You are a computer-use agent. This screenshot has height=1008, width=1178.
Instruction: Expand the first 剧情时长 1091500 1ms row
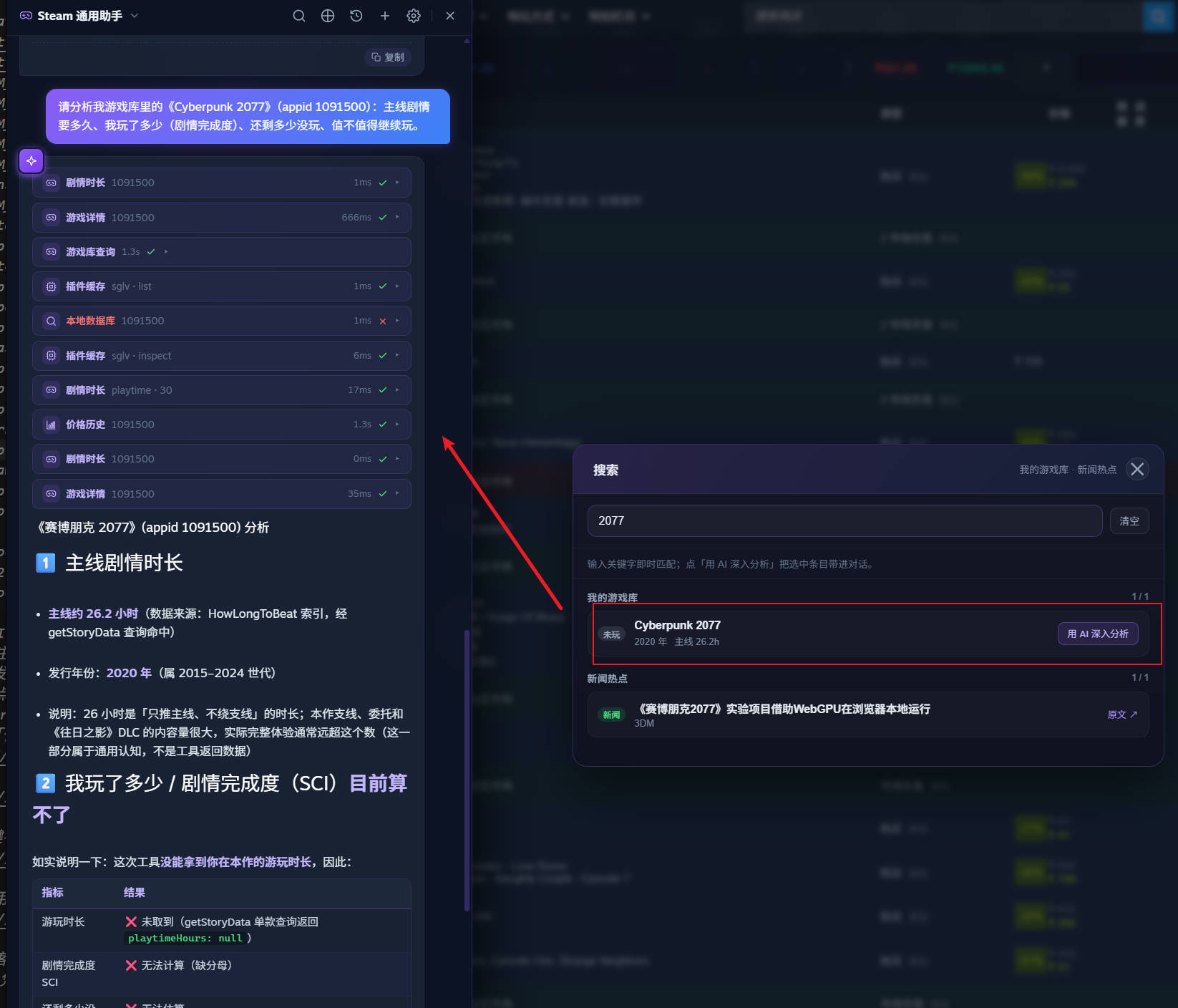[222, 183]
